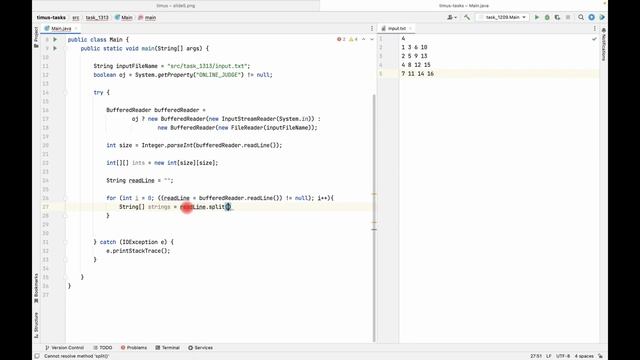Close the input.txt tab
The width and height of the screenshot is (640, 360).
[x=411, y=29]
